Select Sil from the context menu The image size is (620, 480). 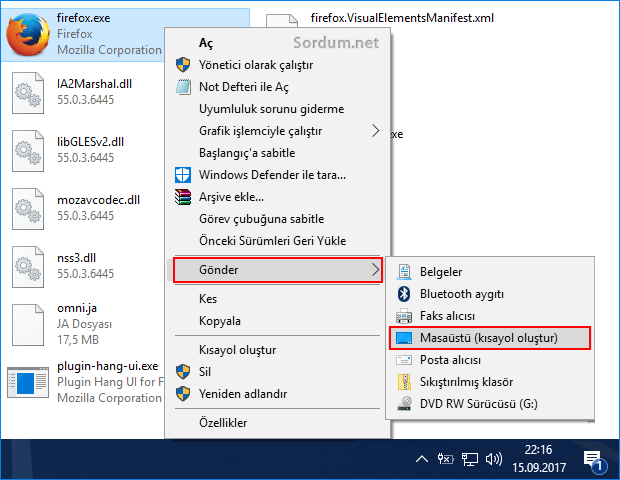pos(278,372)
